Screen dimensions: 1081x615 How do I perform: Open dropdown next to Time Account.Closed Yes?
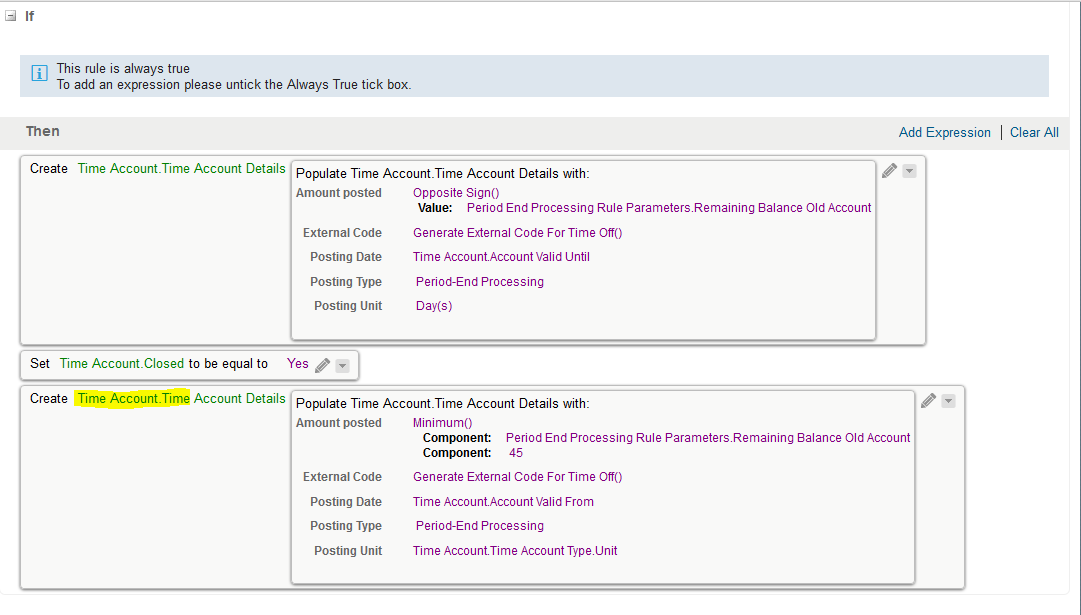(343, 366)
